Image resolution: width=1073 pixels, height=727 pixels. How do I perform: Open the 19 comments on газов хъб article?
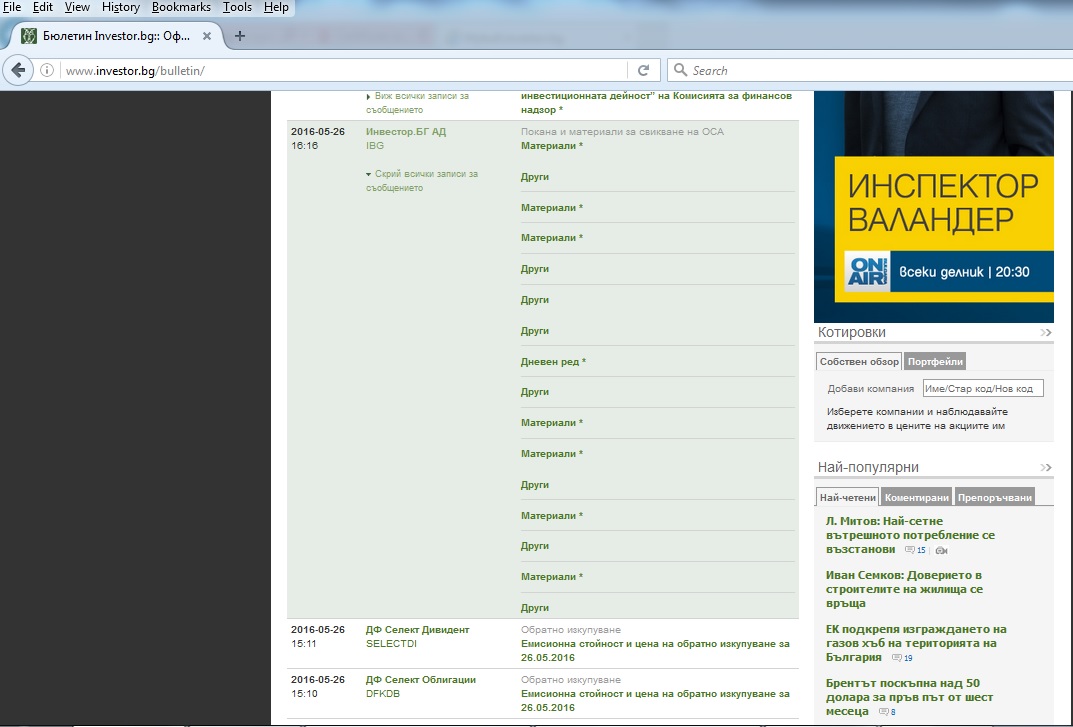click(x=903, y=658)
